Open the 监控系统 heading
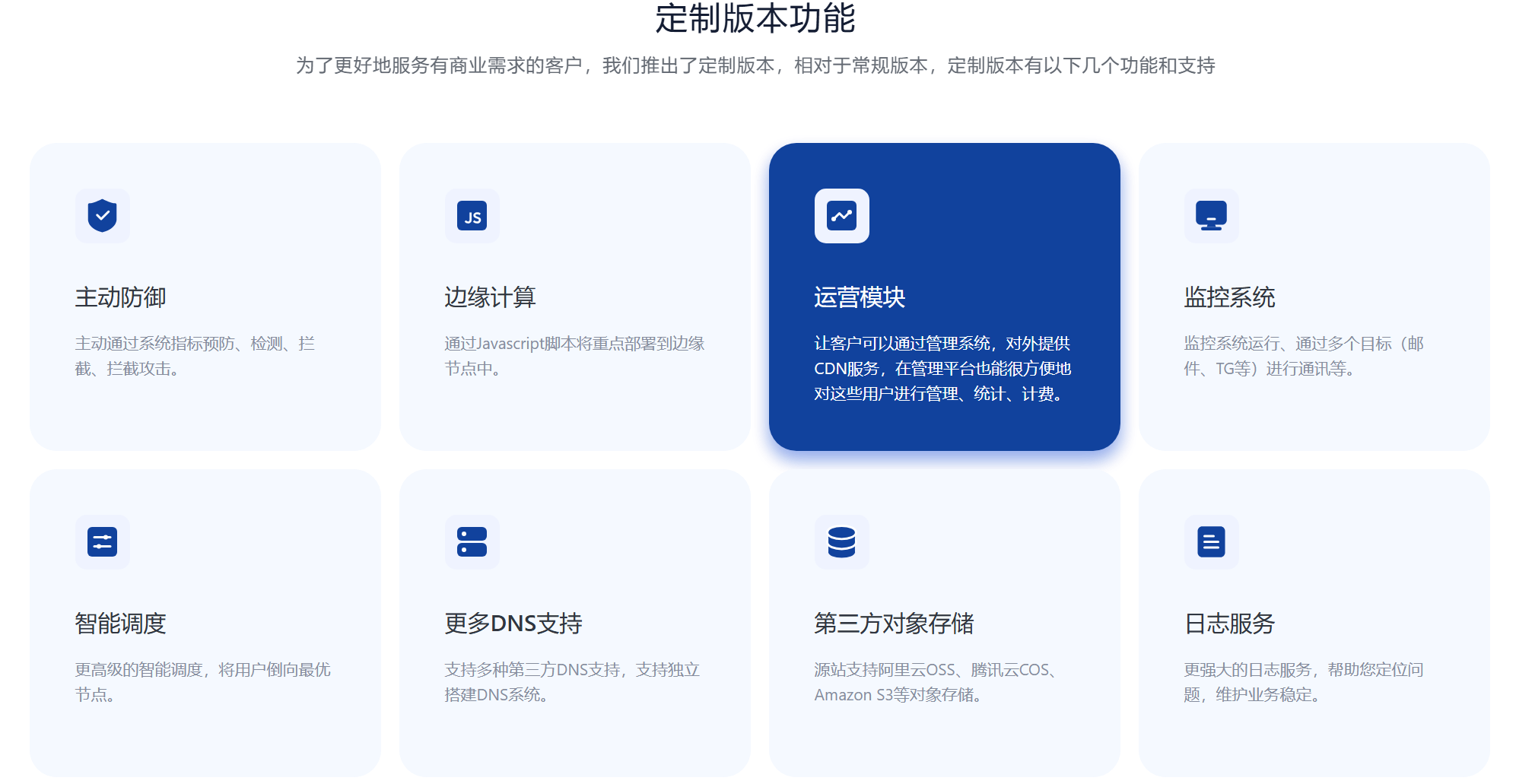This screenshot has width=1516, height=784. pyautogui.click(x=1229, y=297)
